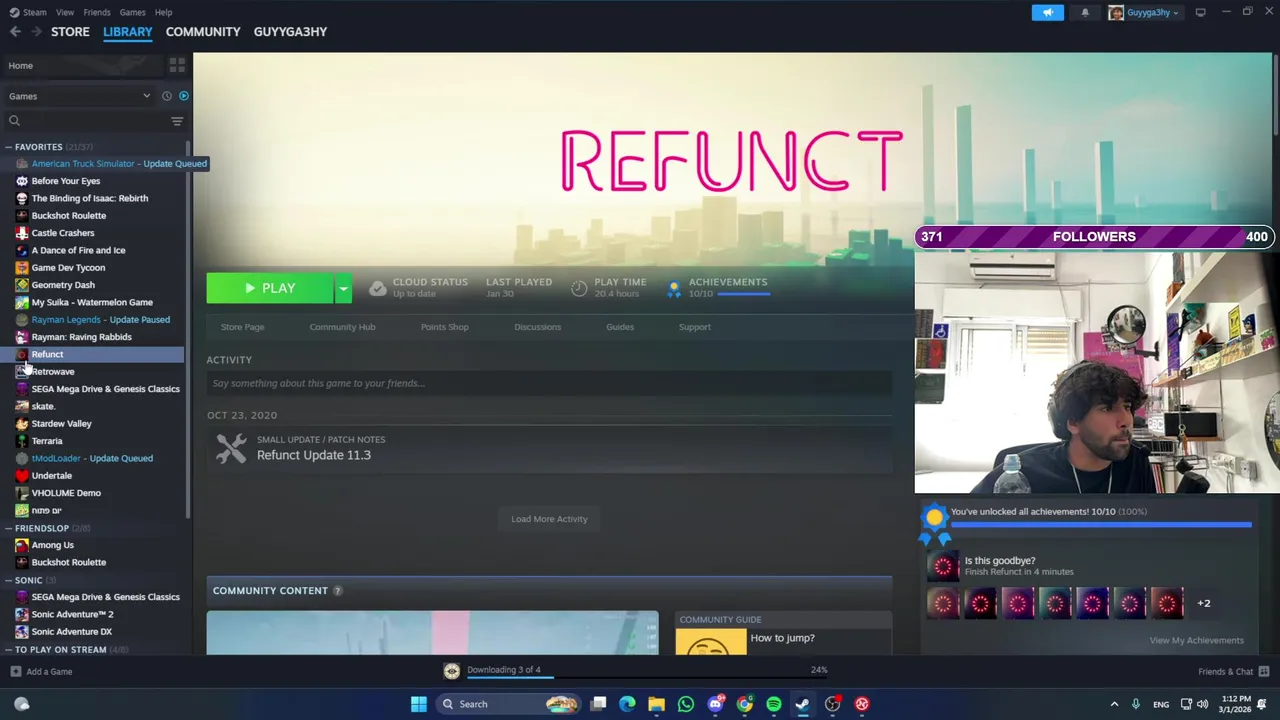The height and width of the screenshot is (720, 1280).
Task: Open Support link
Action: (694, 327)
